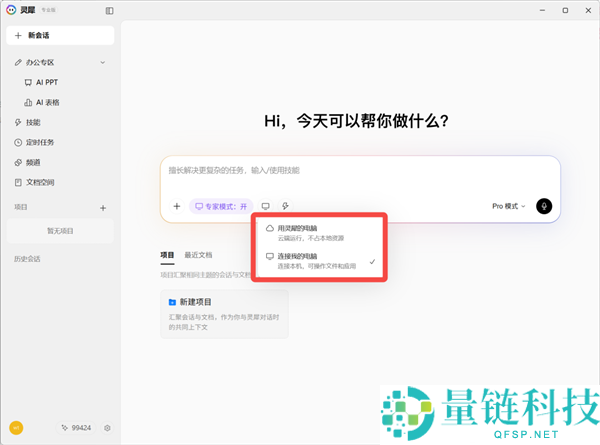Viewport: 600px width, 445px height.
Task: Click the computer icon in the input toolbar
Action: (266, 206)
